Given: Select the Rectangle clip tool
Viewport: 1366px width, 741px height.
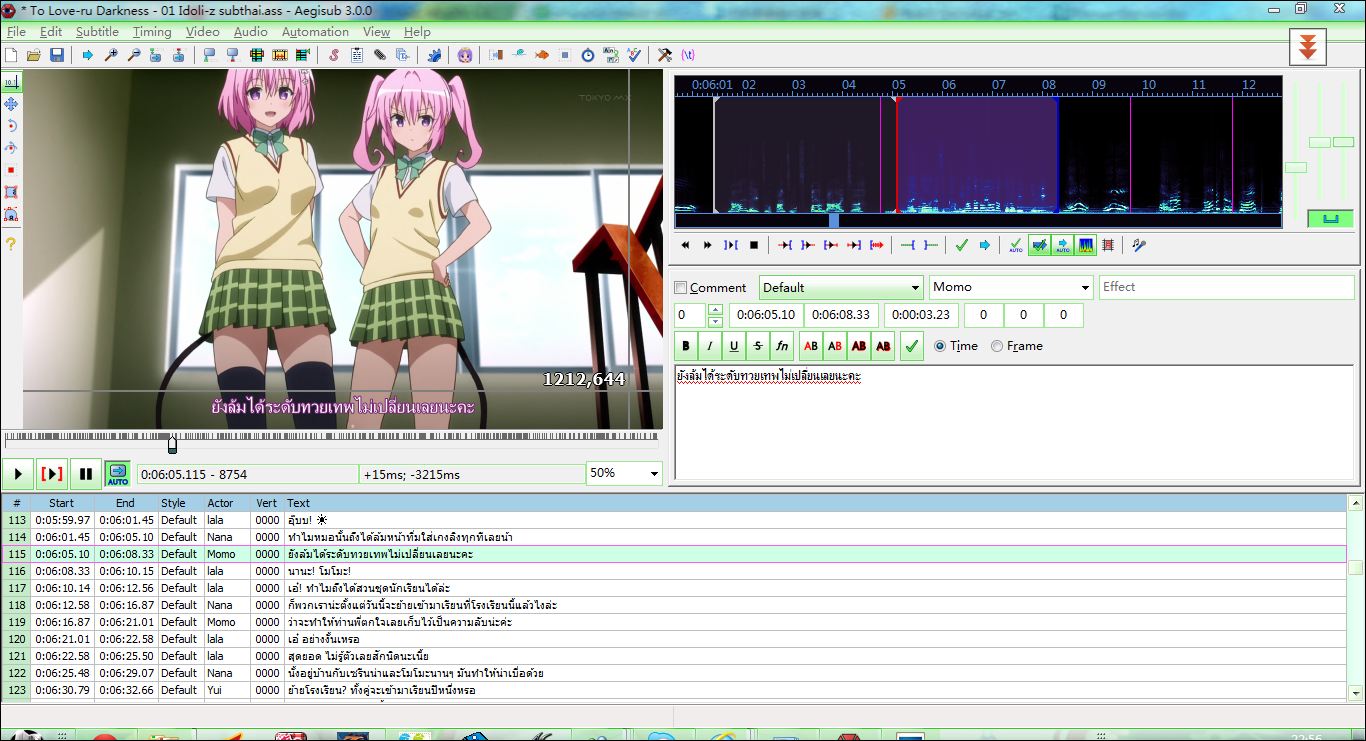Looking at the screenshot, I should (x=11, y=192).
